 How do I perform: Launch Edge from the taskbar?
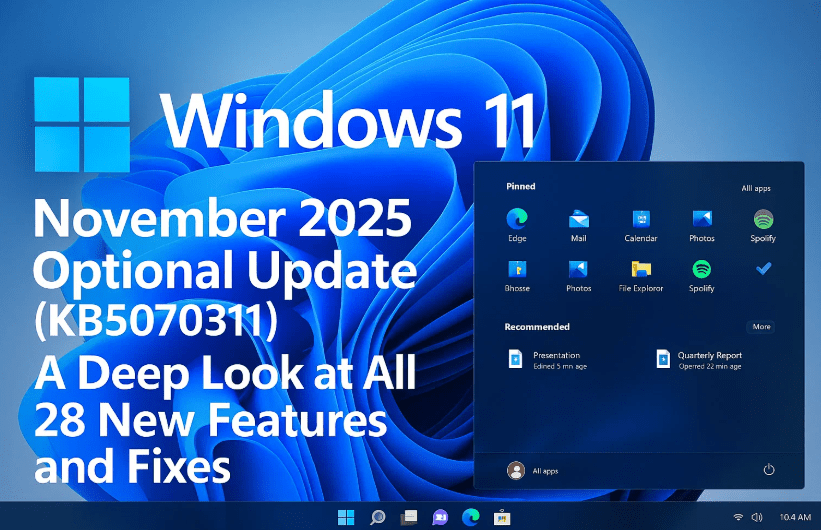[x=471, y=517]
